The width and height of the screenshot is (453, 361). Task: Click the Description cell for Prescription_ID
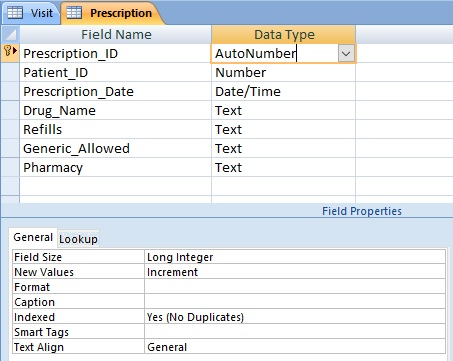click(x=404, y=53)
